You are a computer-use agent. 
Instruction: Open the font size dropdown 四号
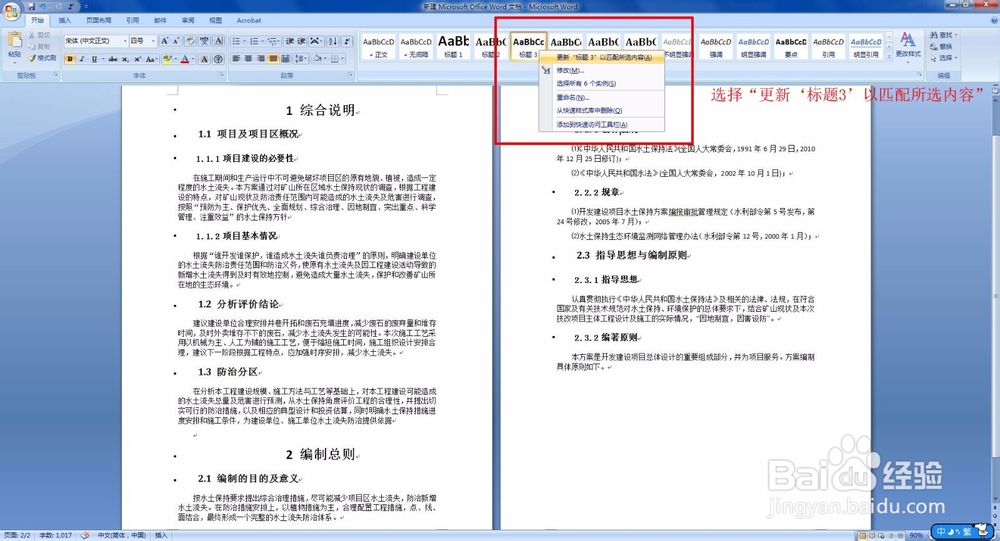click(153, 41)
